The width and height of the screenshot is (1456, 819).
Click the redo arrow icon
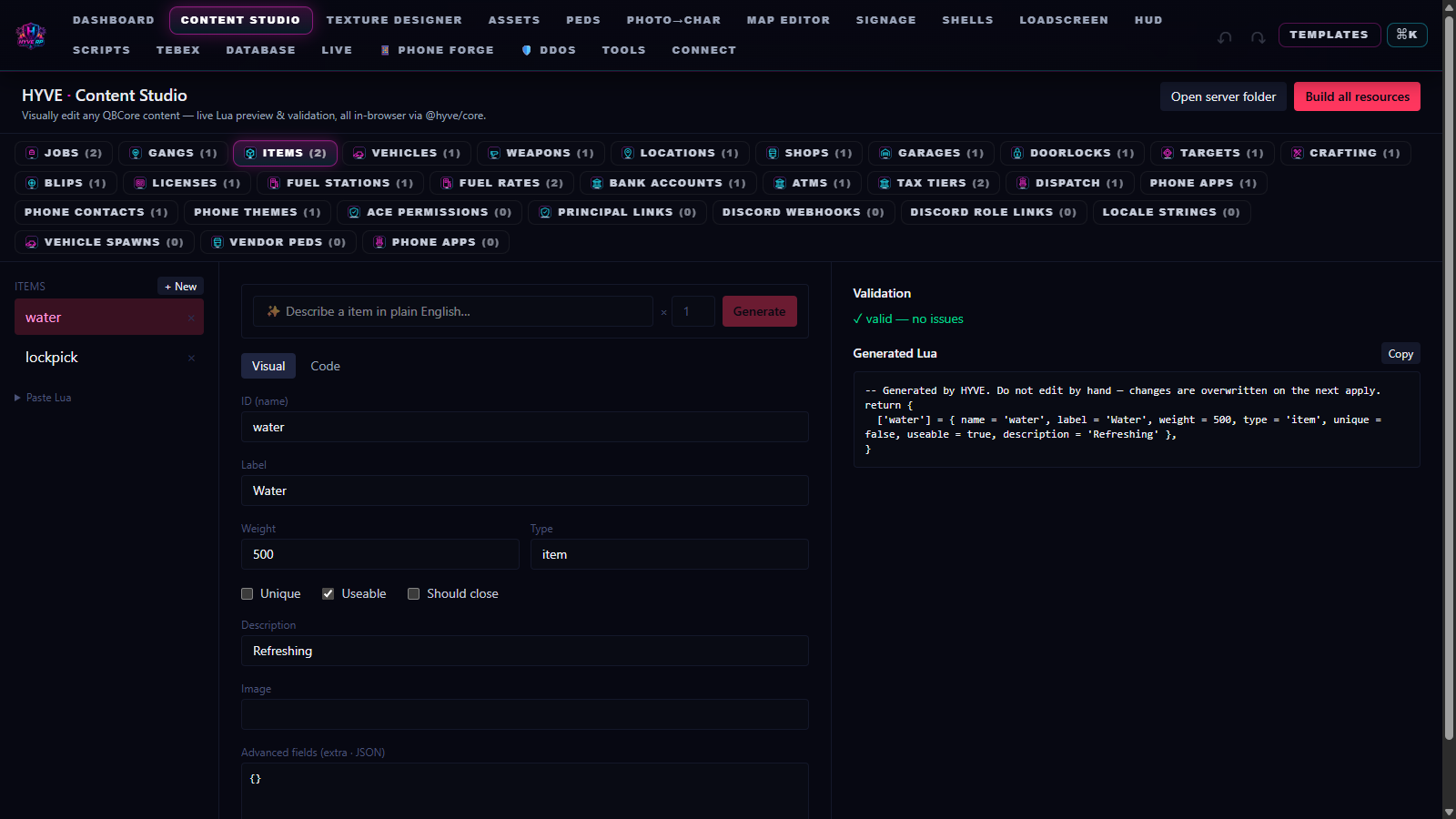(1258, 37)
